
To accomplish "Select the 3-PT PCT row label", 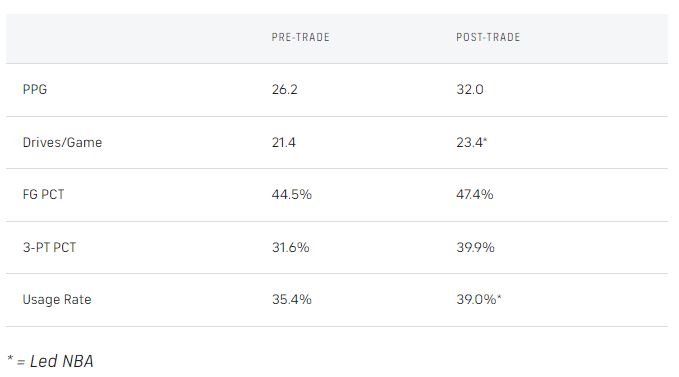I will click(x=49, y=247).
